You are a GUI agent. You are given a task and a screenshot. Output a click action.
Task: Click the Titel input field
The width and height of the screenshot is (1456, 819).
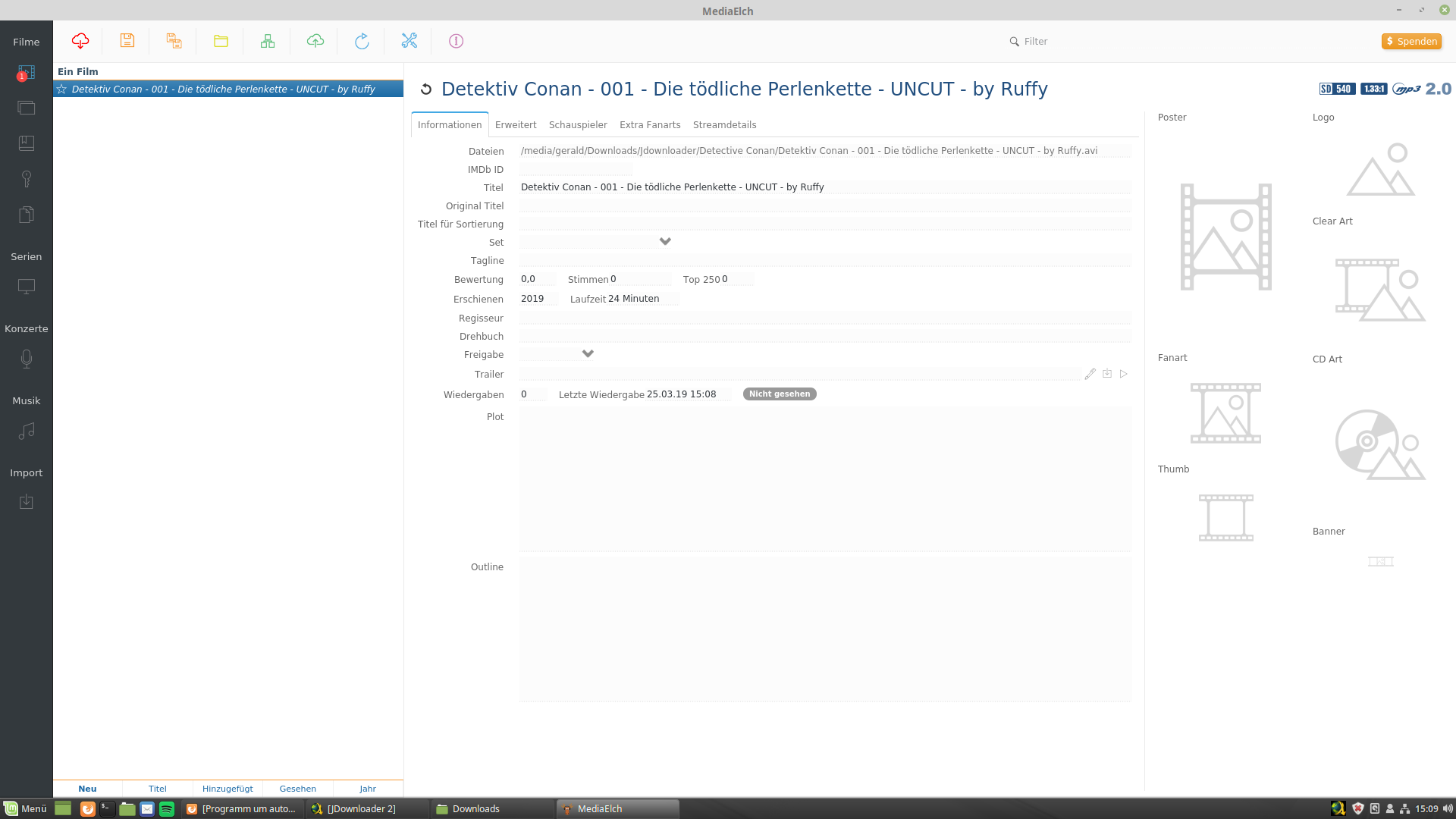pos(825,187)
